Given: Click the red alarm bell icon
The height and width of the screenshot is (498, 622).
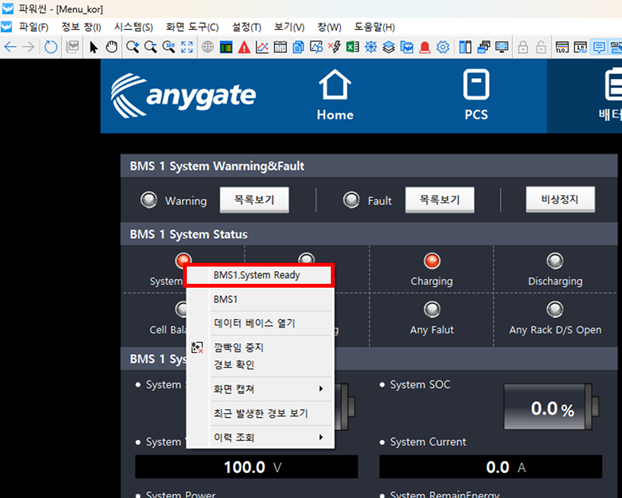Looking at the screenshot, I should 425,47.
